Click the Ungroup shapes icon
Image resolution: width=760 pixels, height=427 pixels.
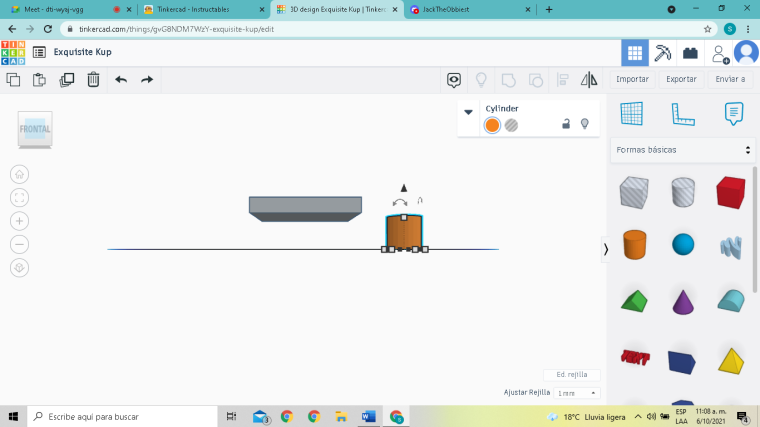click(536, 80)
